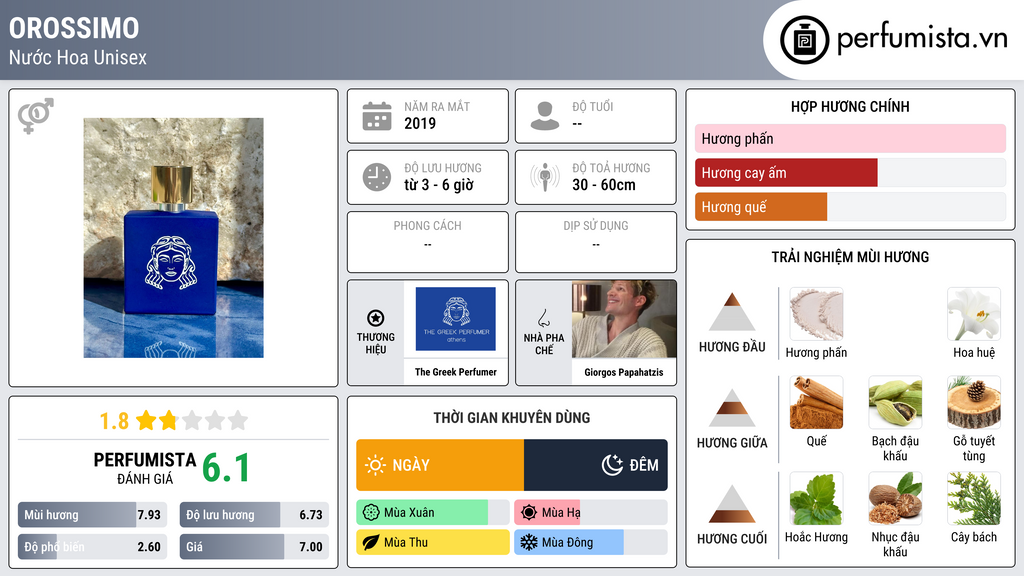
Task: Click the person silhouette icon for Độ tuổi
Action: [x=545, y=116]
